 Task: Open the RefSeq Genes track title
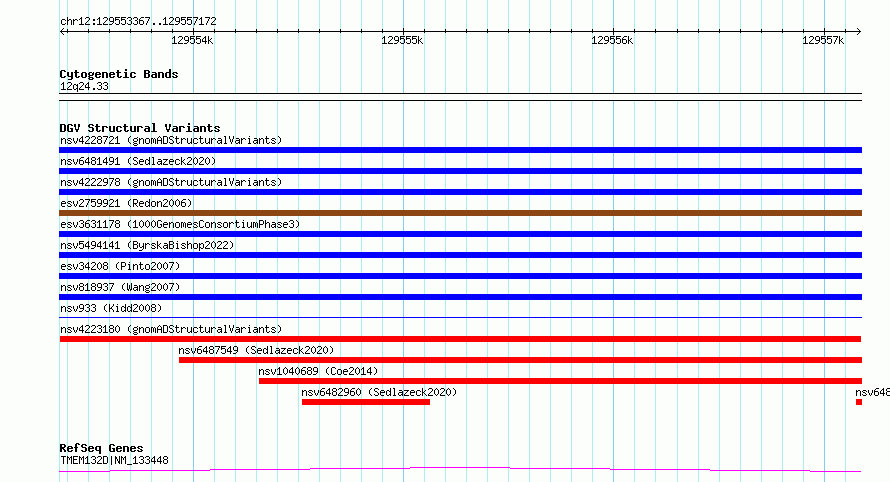coord(101,448)
